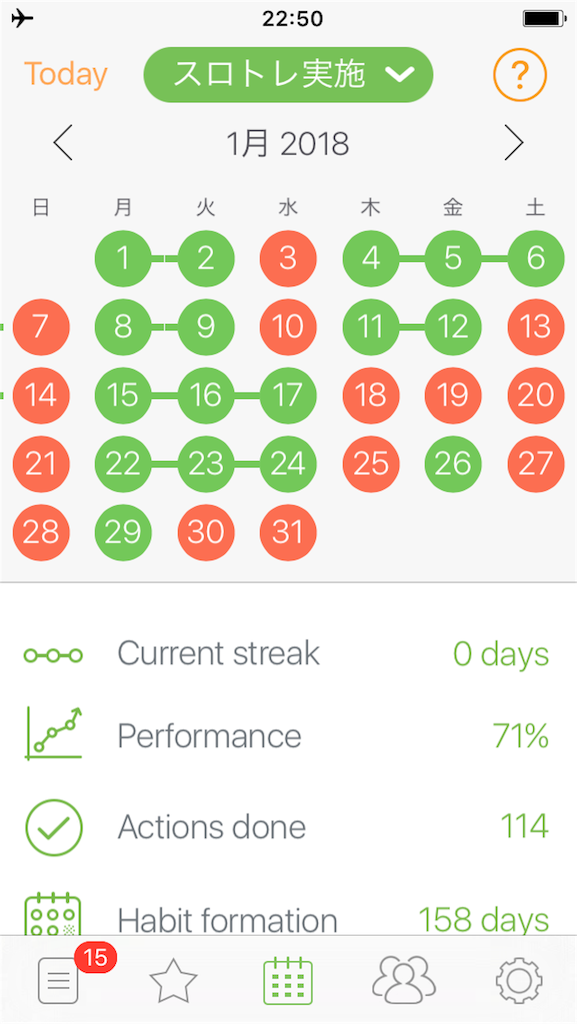Screen dimensions: 577x1024
Task: Open the settings gear tab
Action: (519, 980)
